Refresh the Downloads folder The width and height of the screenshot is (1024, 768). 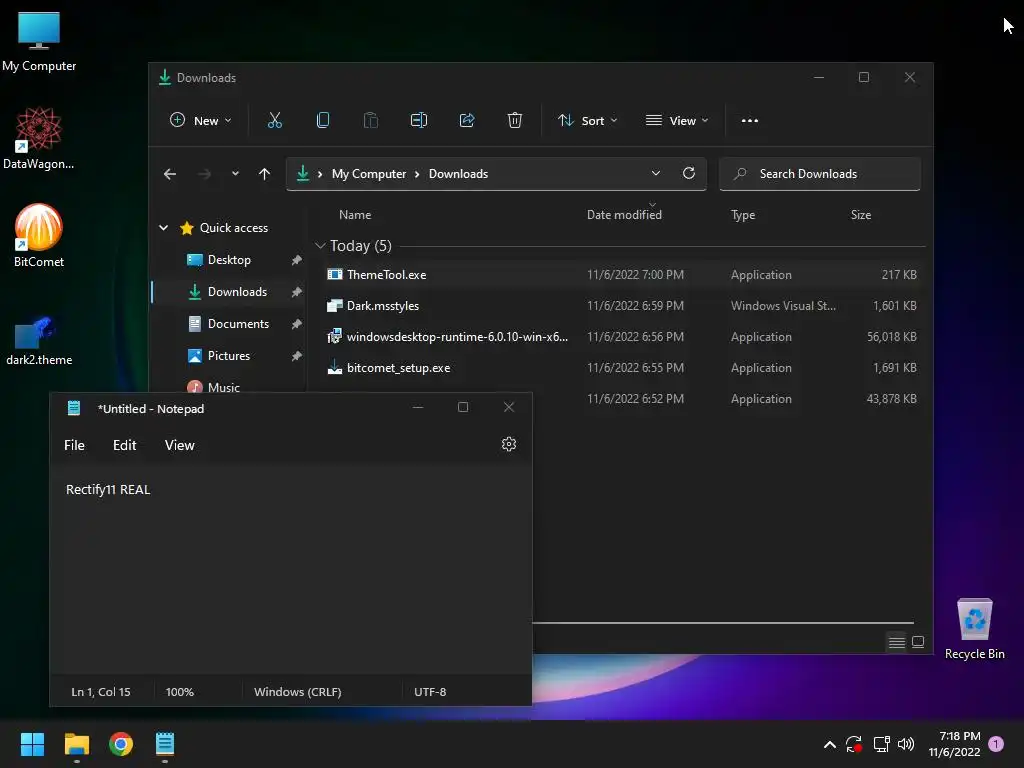[688, 173]
